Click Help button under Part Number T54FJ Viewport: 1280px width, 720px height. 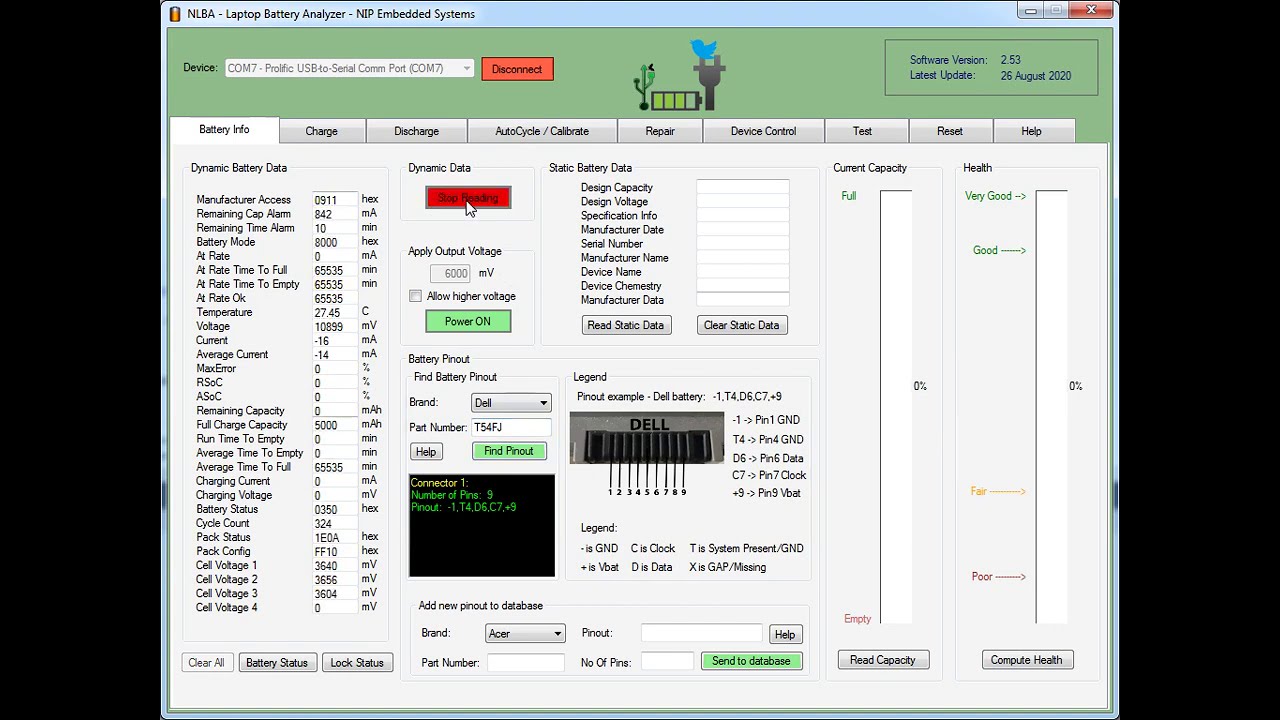(426, 452)
